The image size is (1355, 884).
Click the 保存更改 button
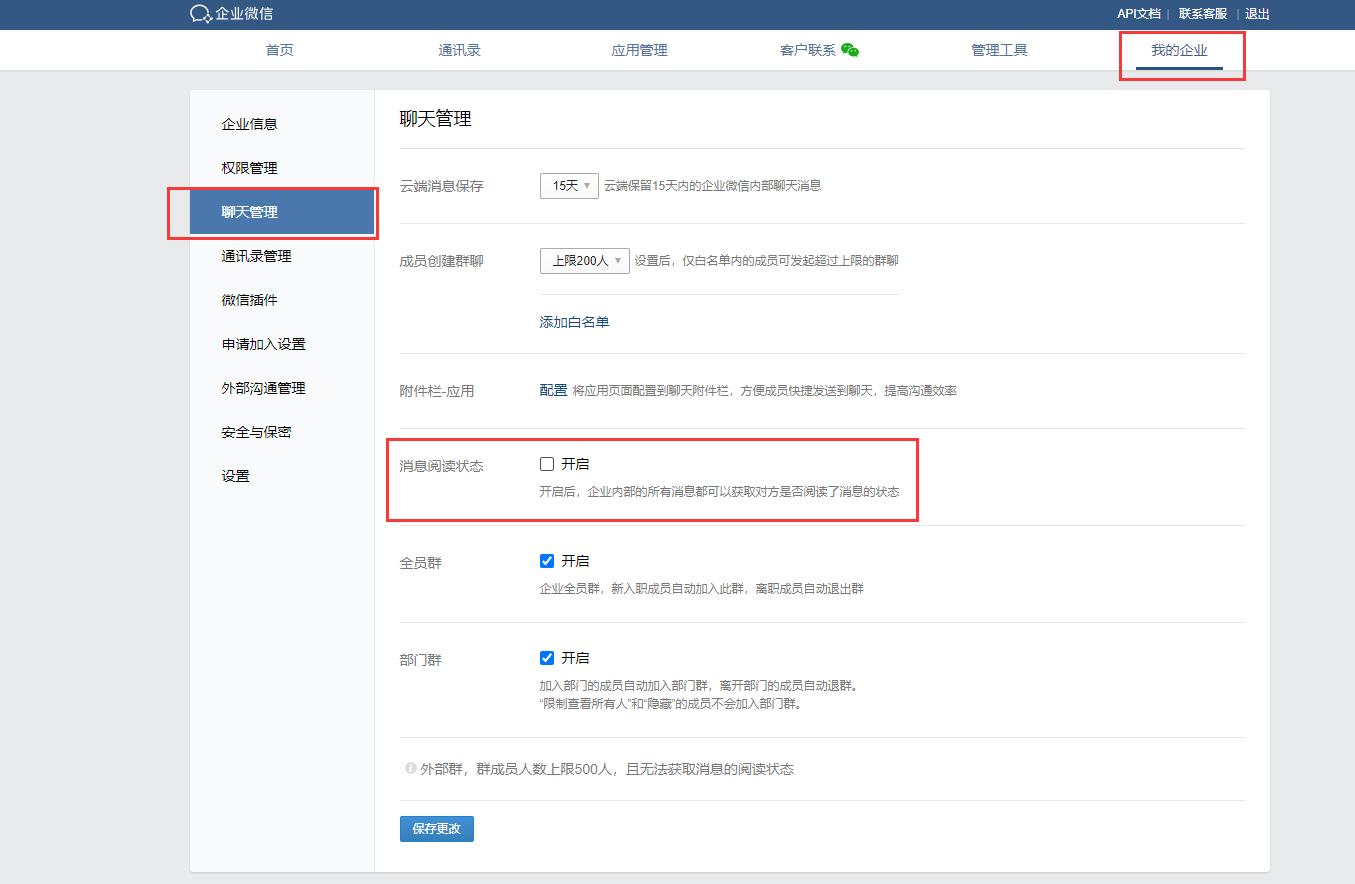[x=436, y=829]
